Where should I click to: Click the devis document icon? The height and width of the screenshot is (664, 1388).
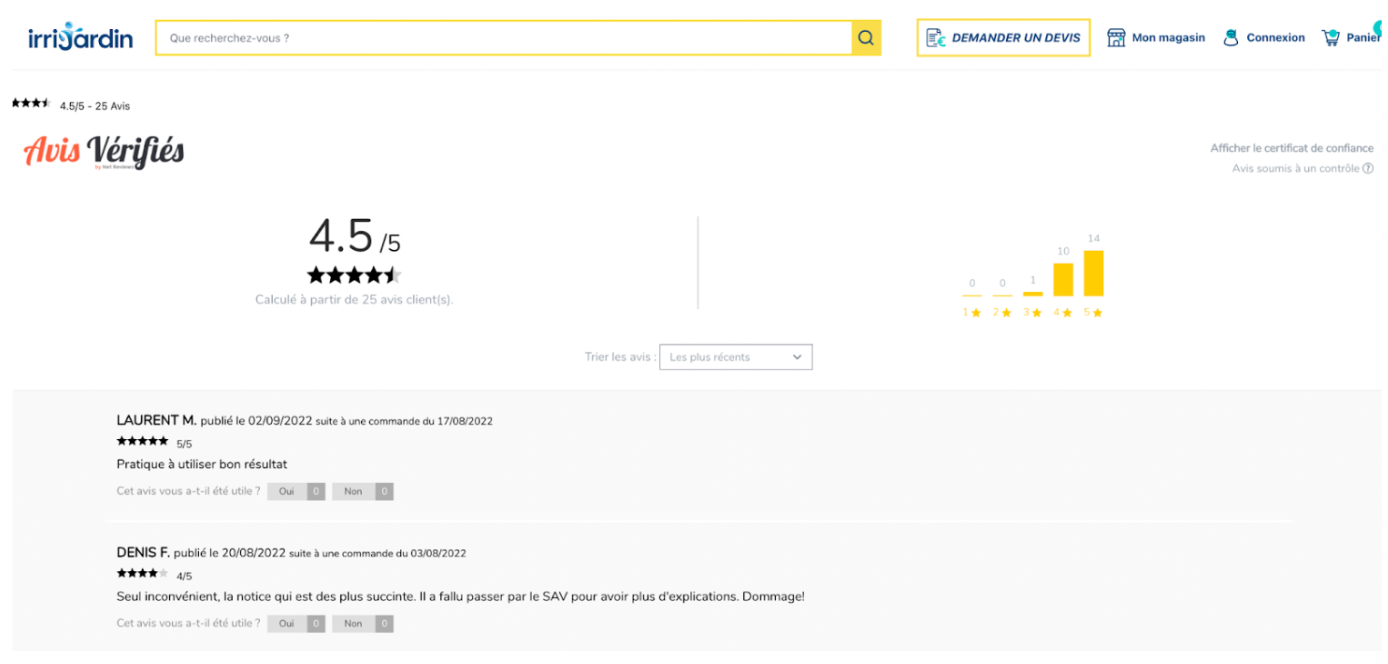tap(936, 37)
